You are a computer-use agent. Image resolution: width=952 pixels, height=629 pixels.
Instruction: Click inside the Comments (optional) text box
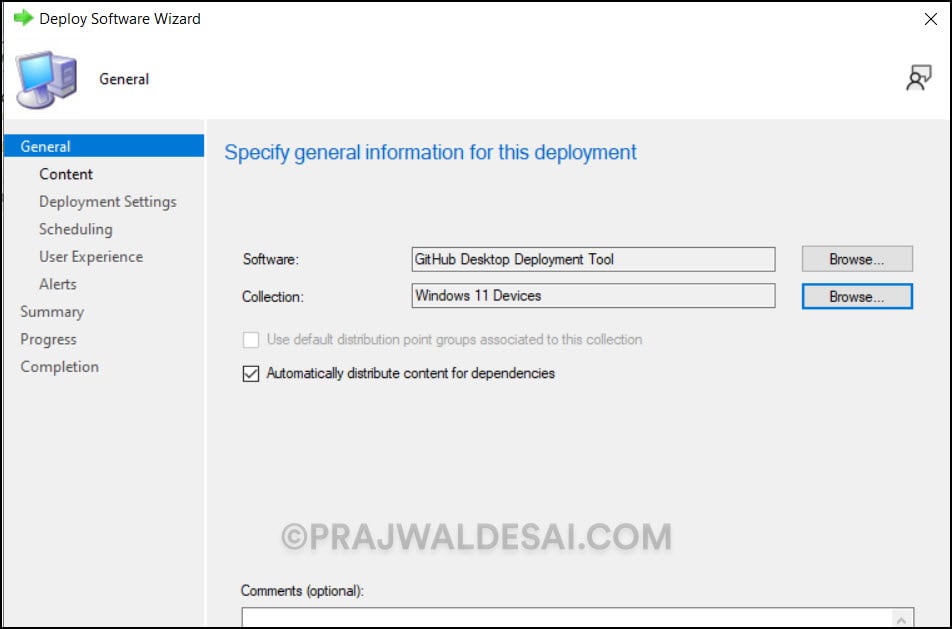pyautogui.click(x=568, y=617)
